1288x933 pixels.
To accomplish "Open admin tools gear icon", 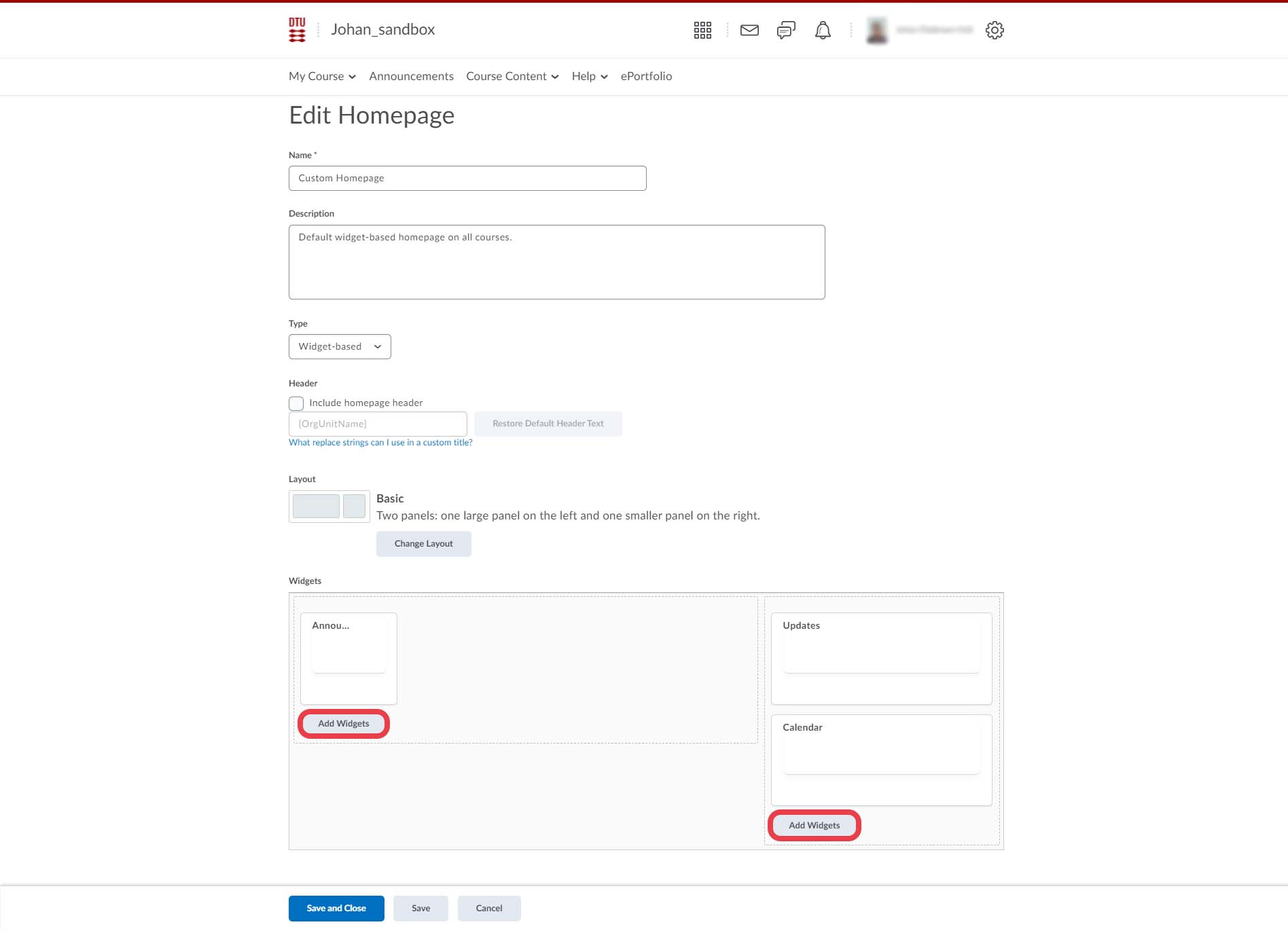I will coord(995,30).
